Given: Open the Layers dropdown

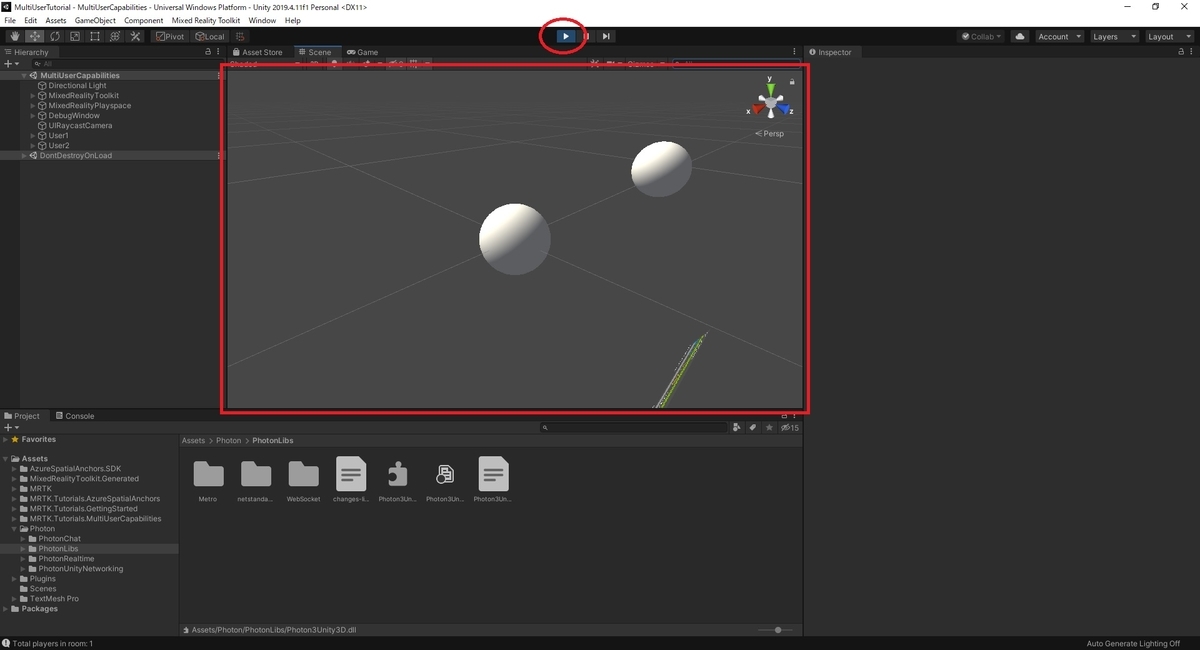Looking at the screenshot, I should click(x=1113, y=37).
